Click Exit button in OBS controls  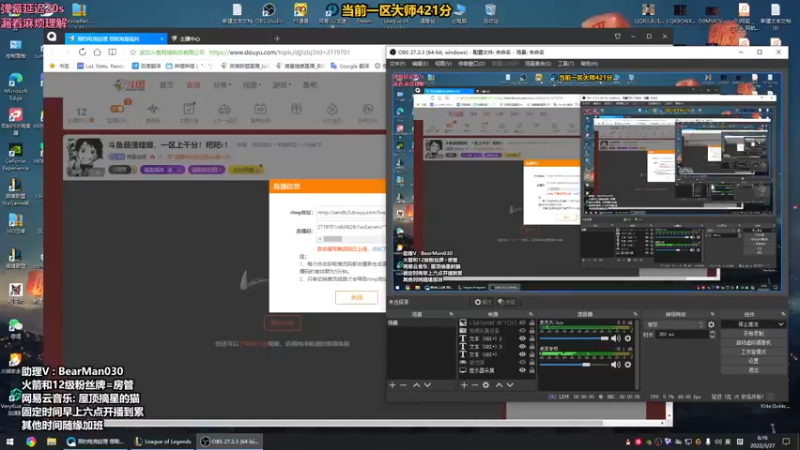(753, 370)
